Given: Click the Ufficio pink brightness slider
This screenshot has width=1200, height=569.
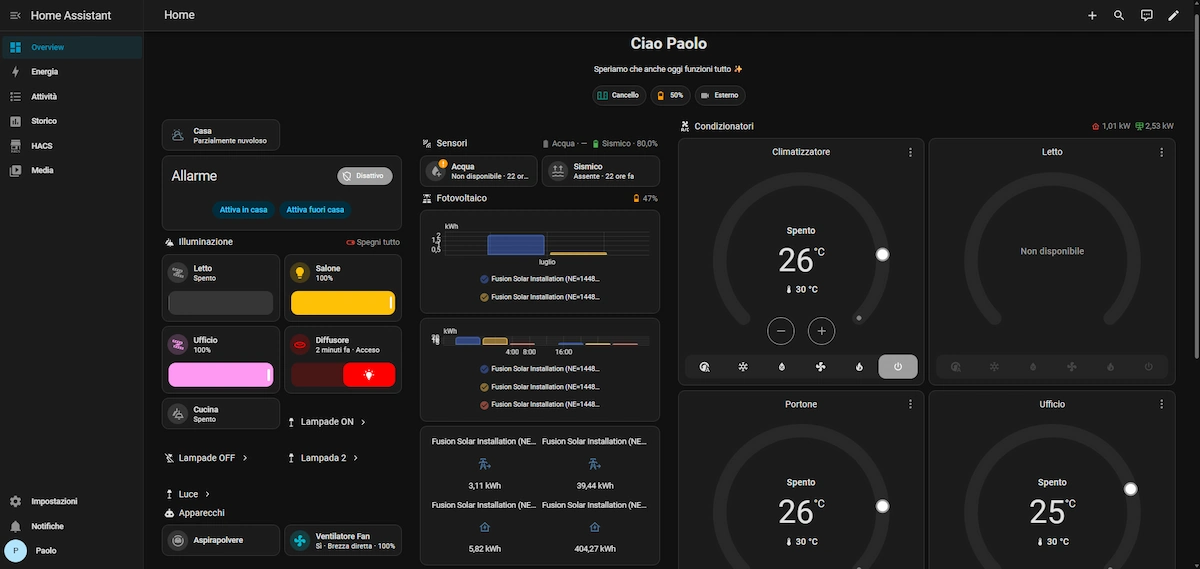Looking at the screenshot, I should [221, 375].
